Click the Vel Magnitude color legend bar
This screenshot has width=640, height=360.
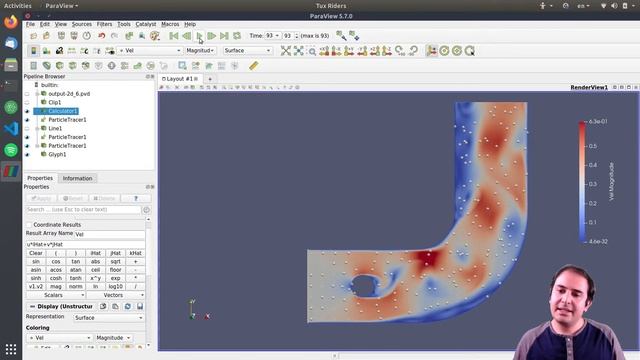tap(582, 182)
